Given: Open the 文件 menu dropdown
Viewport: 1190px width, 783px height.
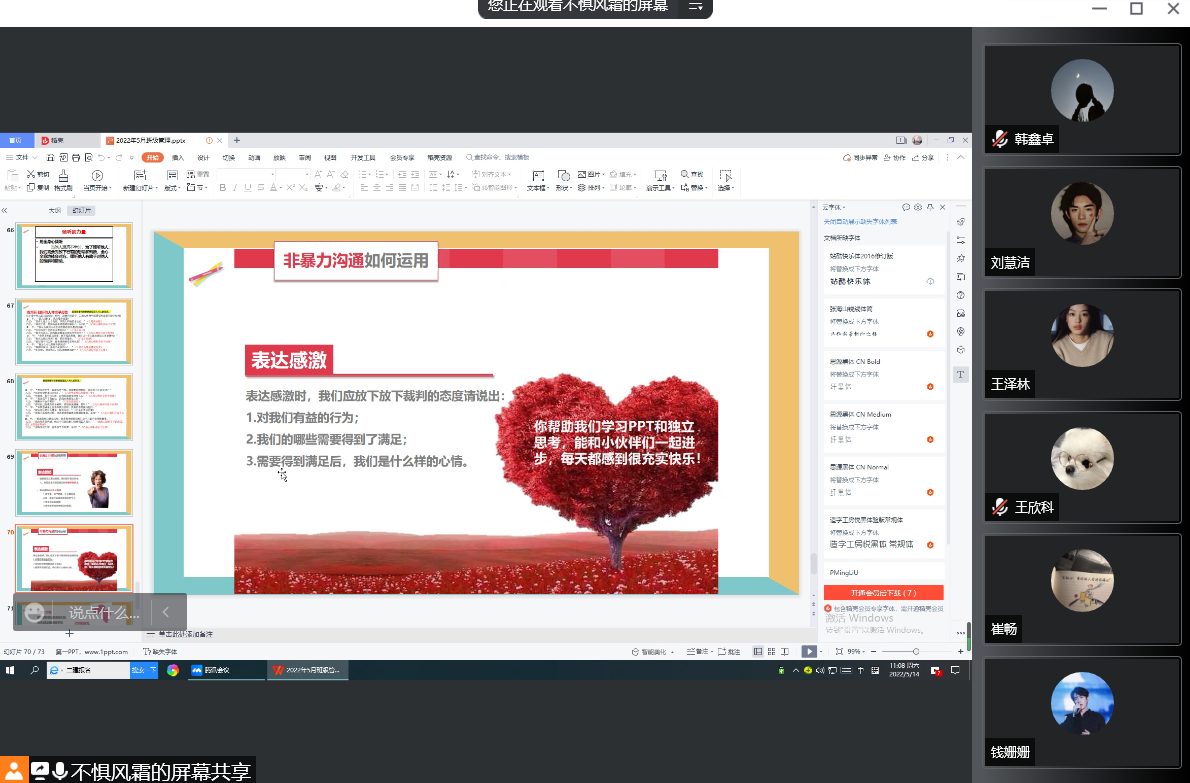Looking at the screenshot, I should (22, 158).
